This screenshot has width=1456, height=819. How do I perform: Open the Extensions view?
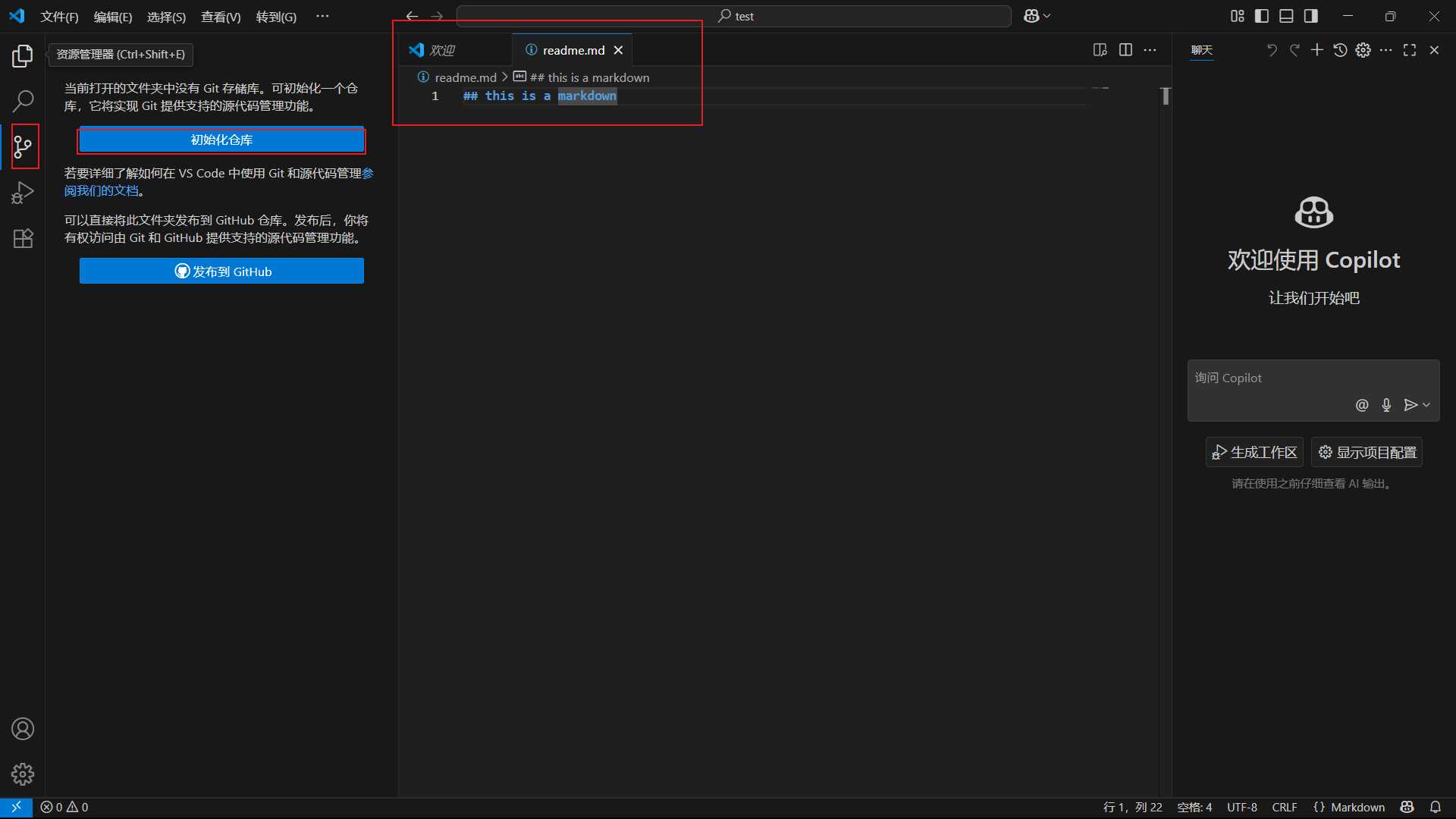(23, 238)
